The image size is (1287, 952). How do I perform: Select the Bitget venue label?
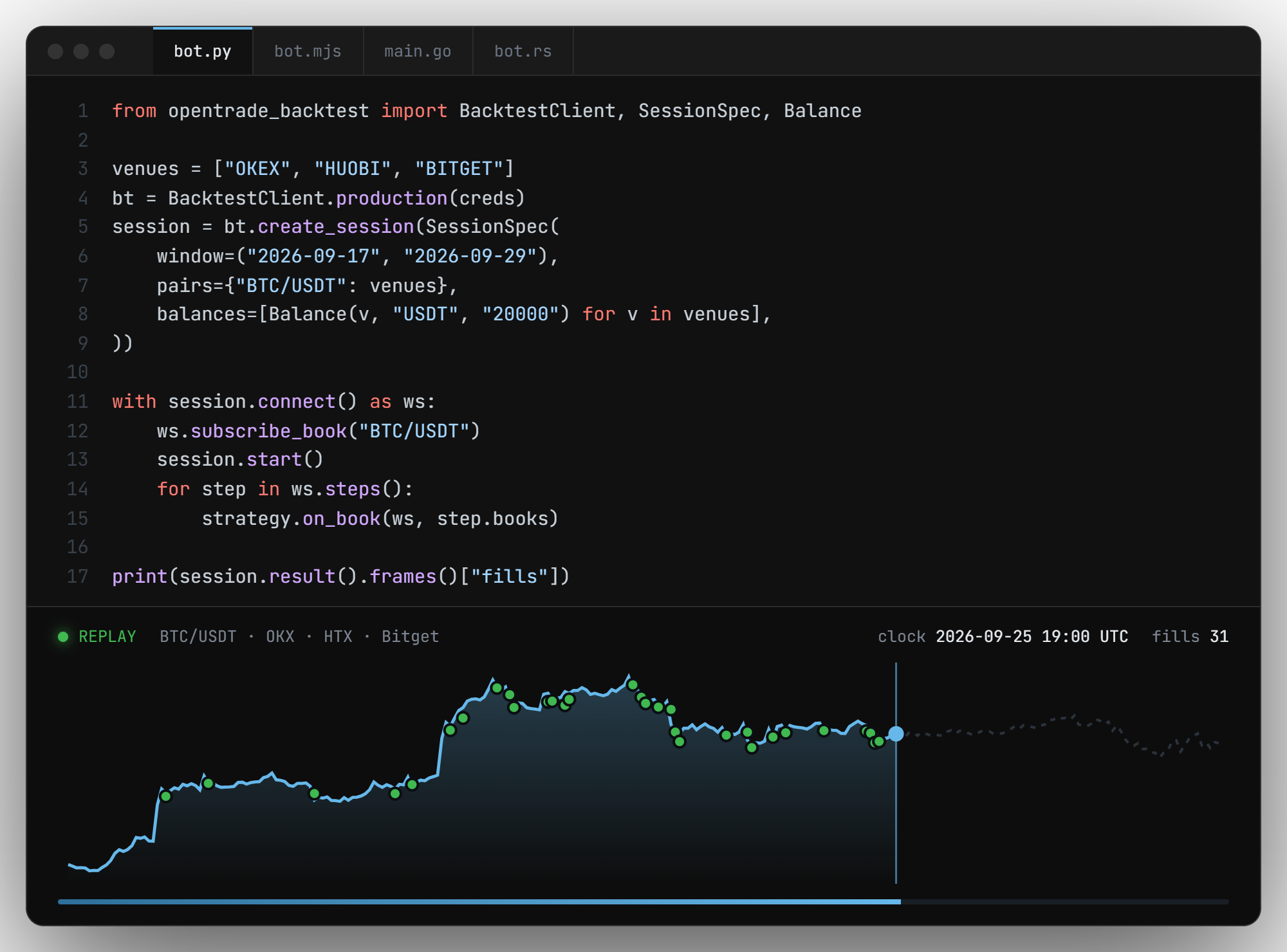[411, 637]
